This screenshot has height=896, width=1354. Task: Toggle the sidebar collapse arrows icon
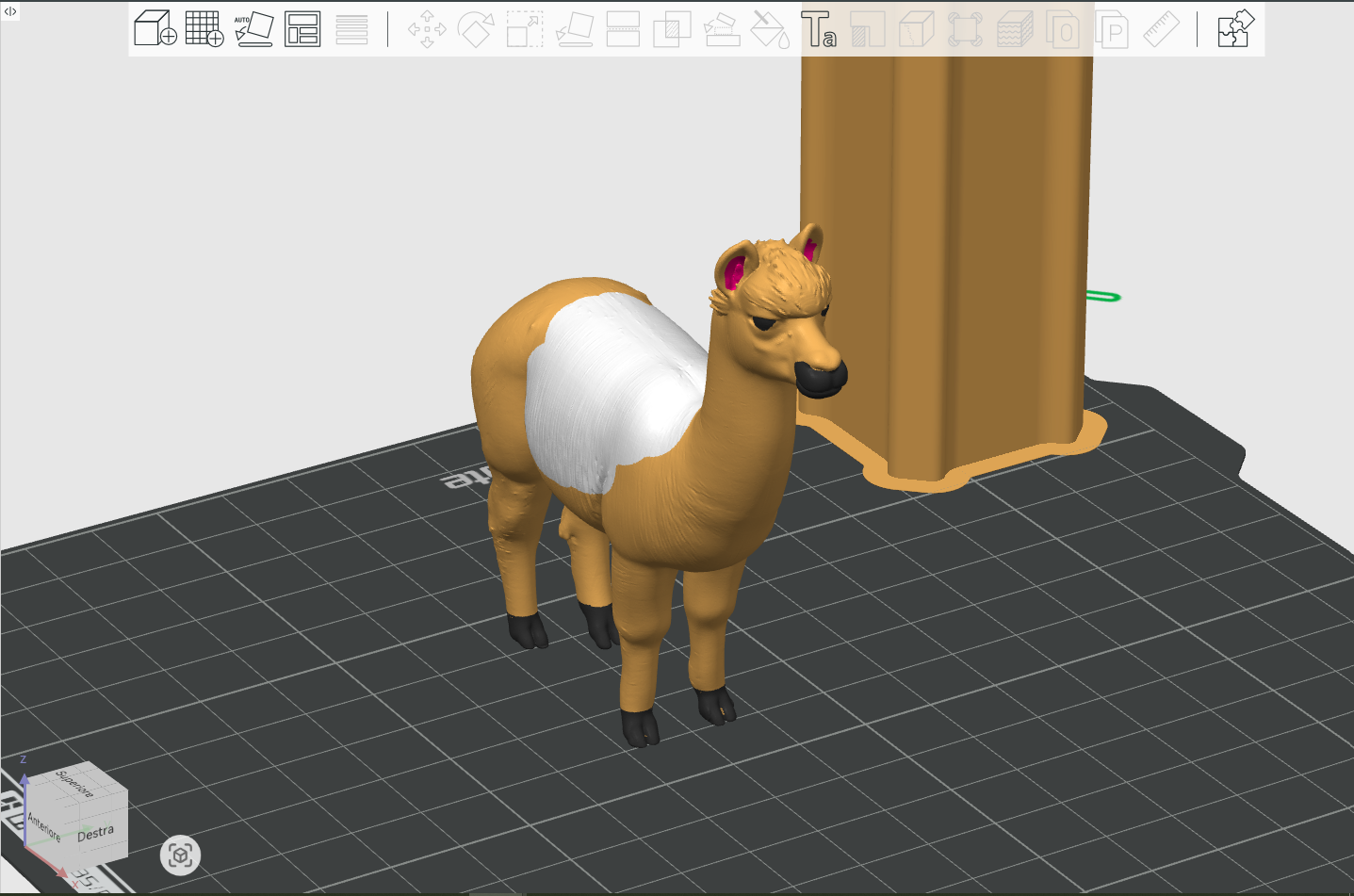(x=10, y=11)
